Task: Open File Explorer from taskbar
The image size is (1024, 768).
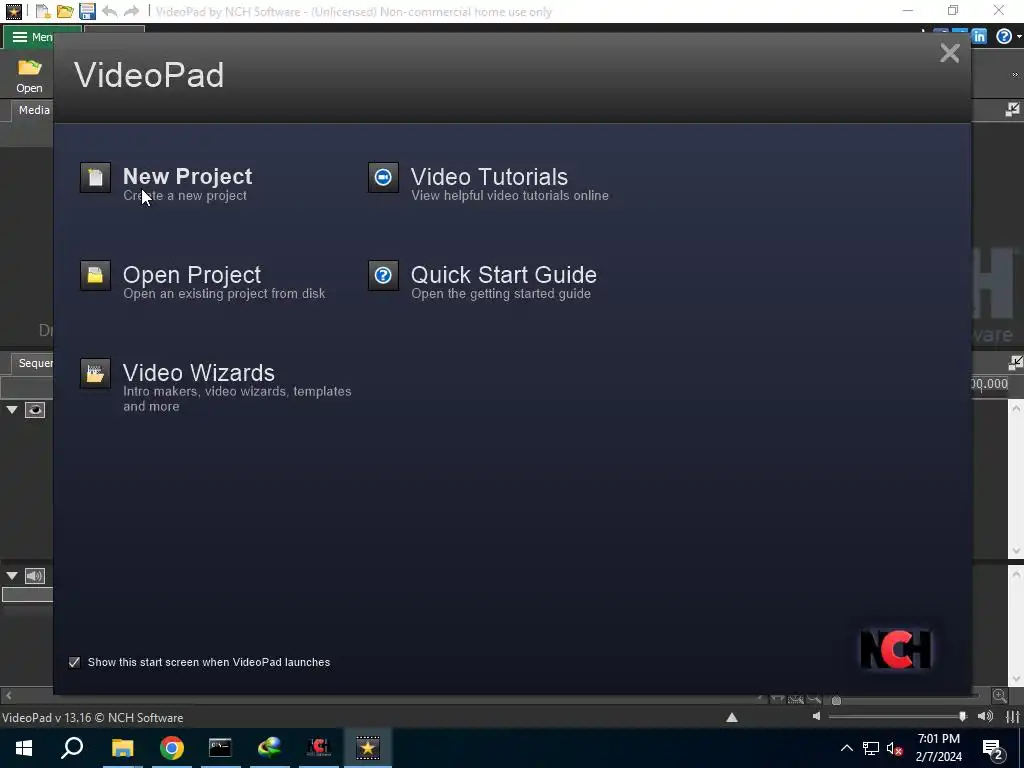Action: tap(122, 748)
